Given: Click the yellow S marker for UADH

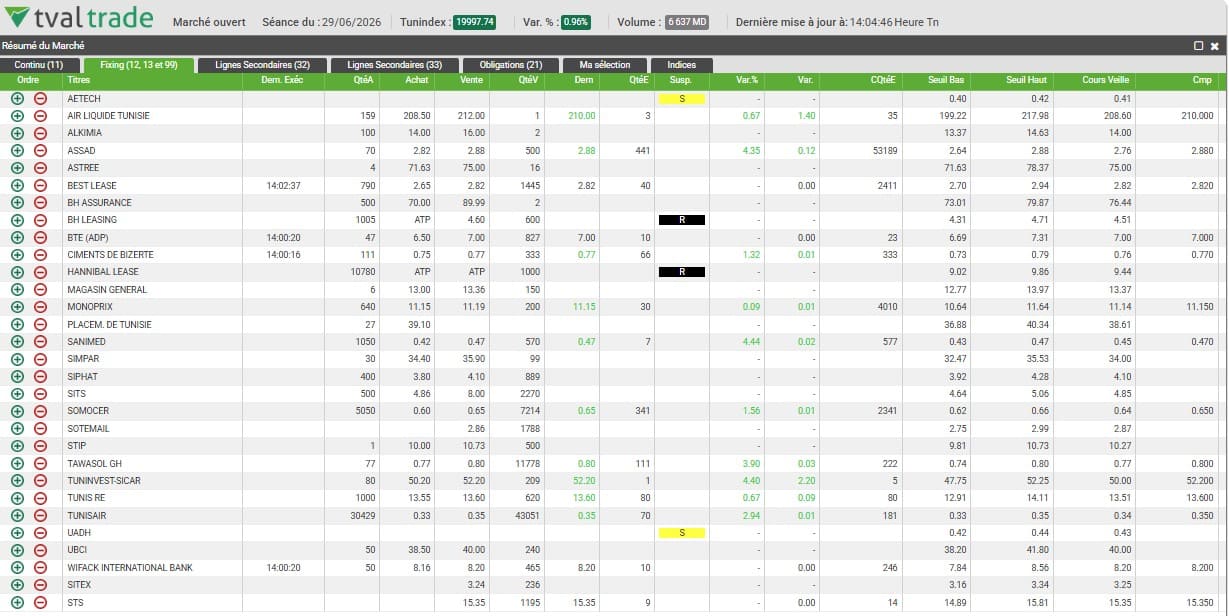Looking at the screenshot, I should click(682, 533).
